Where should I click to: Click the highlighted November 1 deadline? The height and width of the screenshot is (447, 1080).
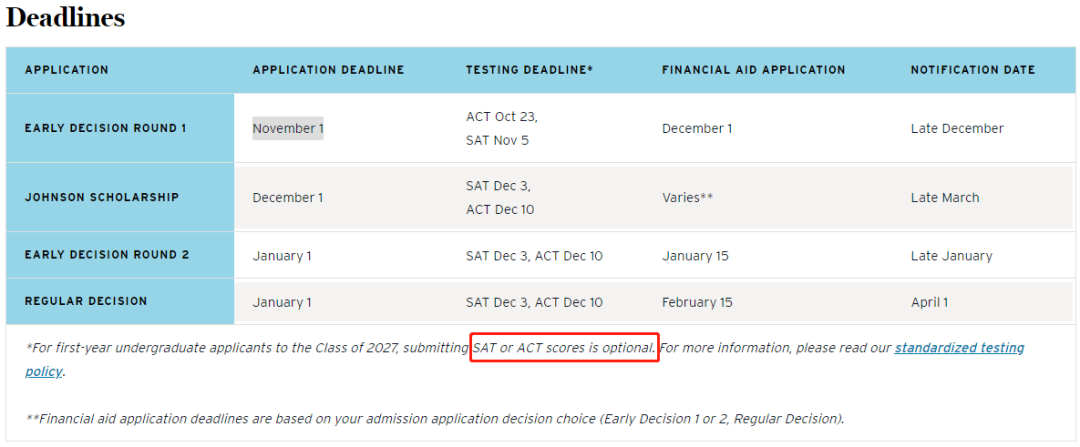coord(287,128)
